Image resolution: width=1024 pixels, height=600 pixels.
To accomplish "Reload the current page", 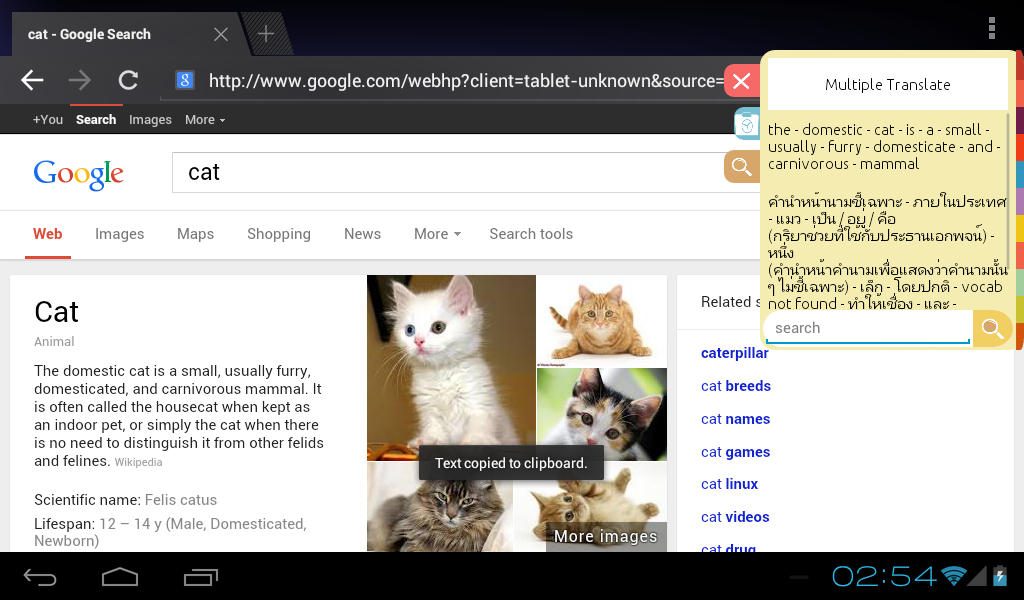I will [x=128, y=80].
